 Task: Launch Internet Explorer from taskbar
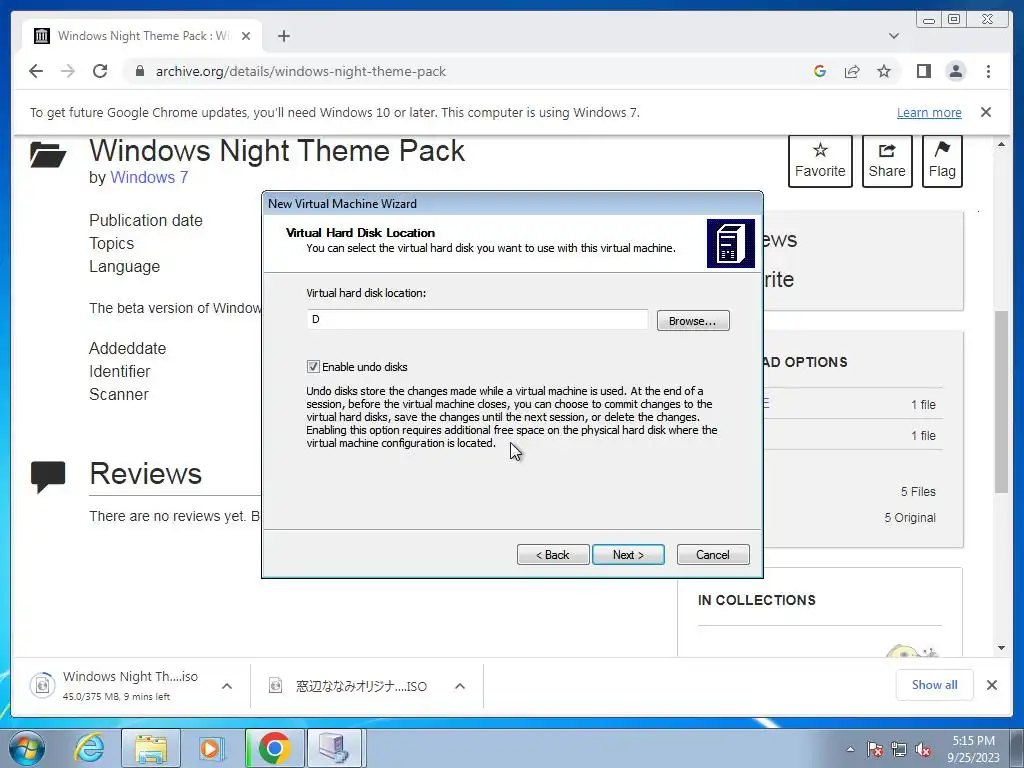(x=89, y=748)
